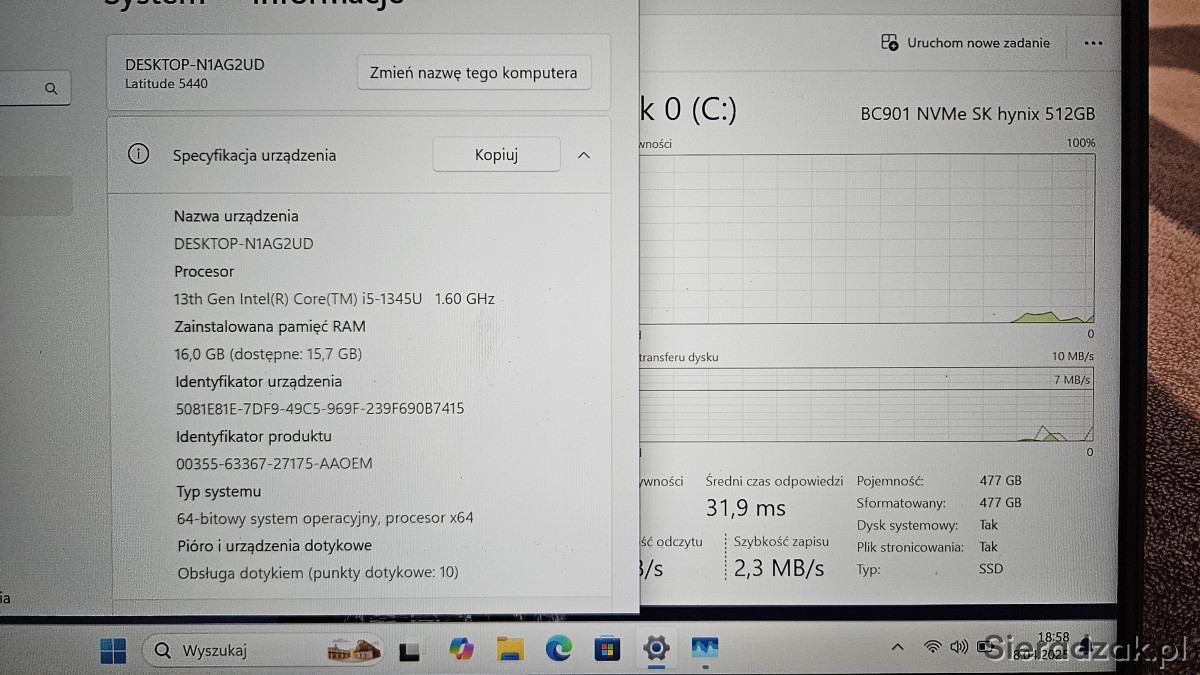Click the Latitude 5440 model text

click(x=167, y=84)
